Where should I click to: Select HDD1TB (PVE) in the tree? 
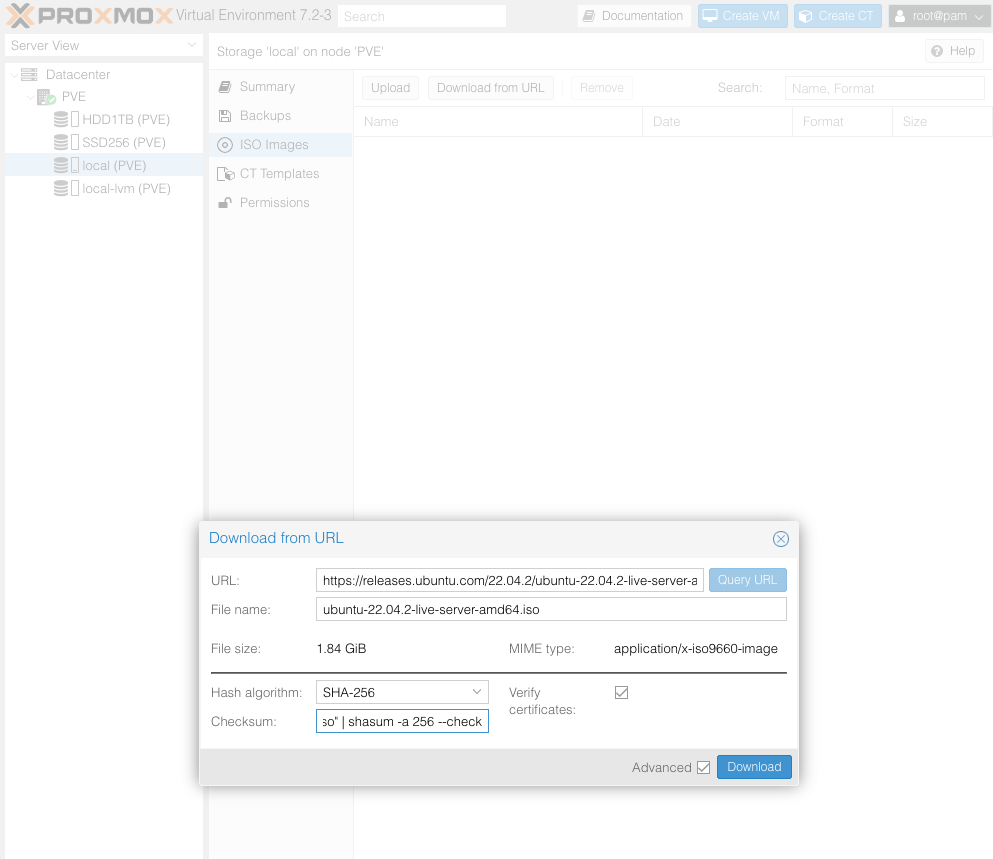pyautogui.click(x=126, y=120)
